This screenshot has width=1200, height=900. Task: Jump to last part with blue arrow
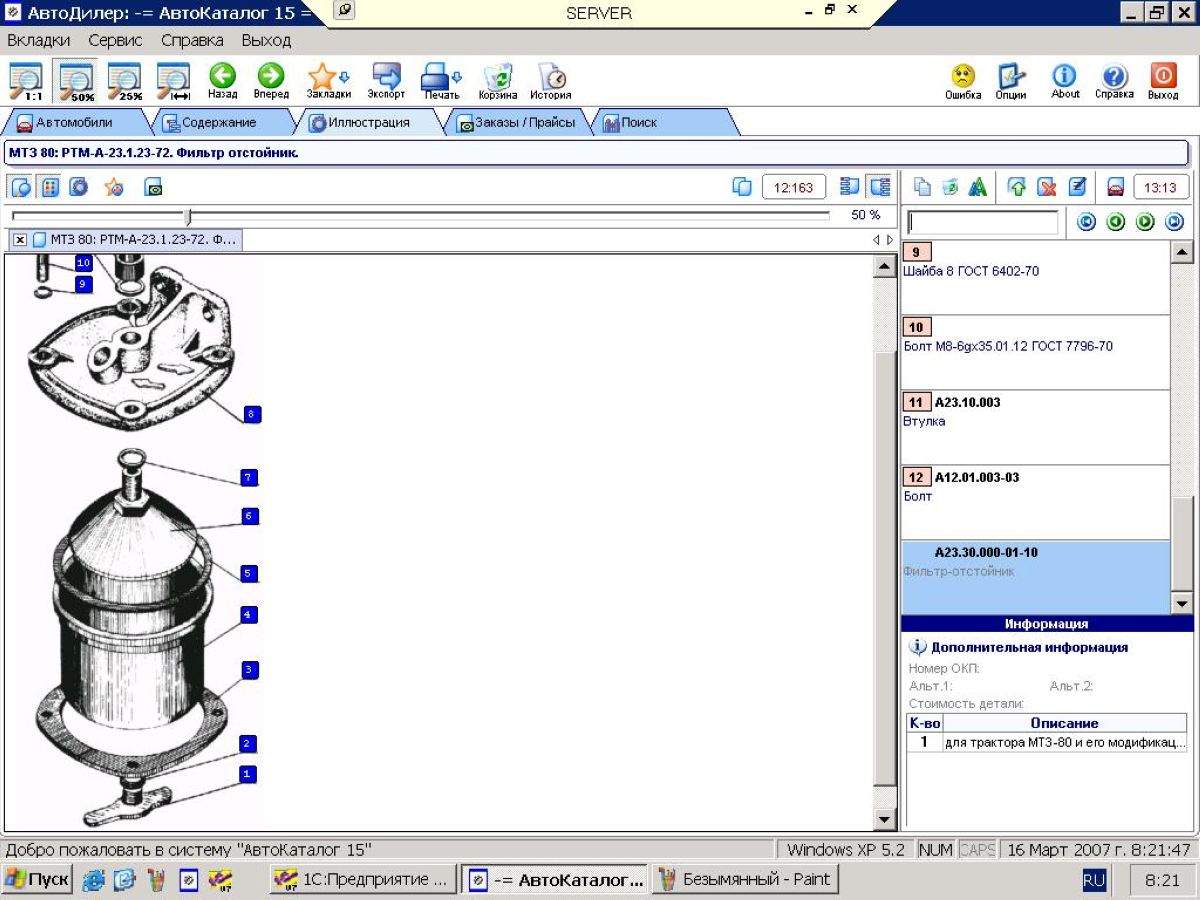pyautogui.click(x=1174, y=222)
